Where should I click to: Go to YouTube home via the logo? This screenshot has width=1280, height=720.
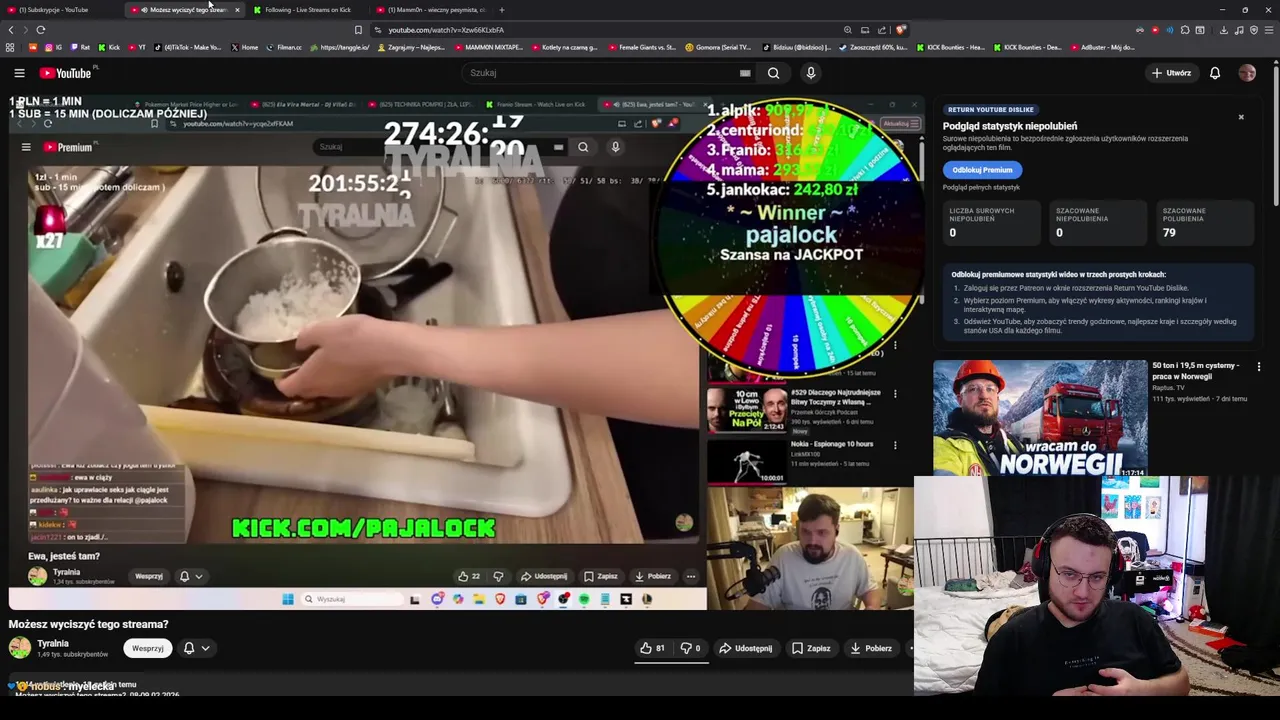pos(65,73)
